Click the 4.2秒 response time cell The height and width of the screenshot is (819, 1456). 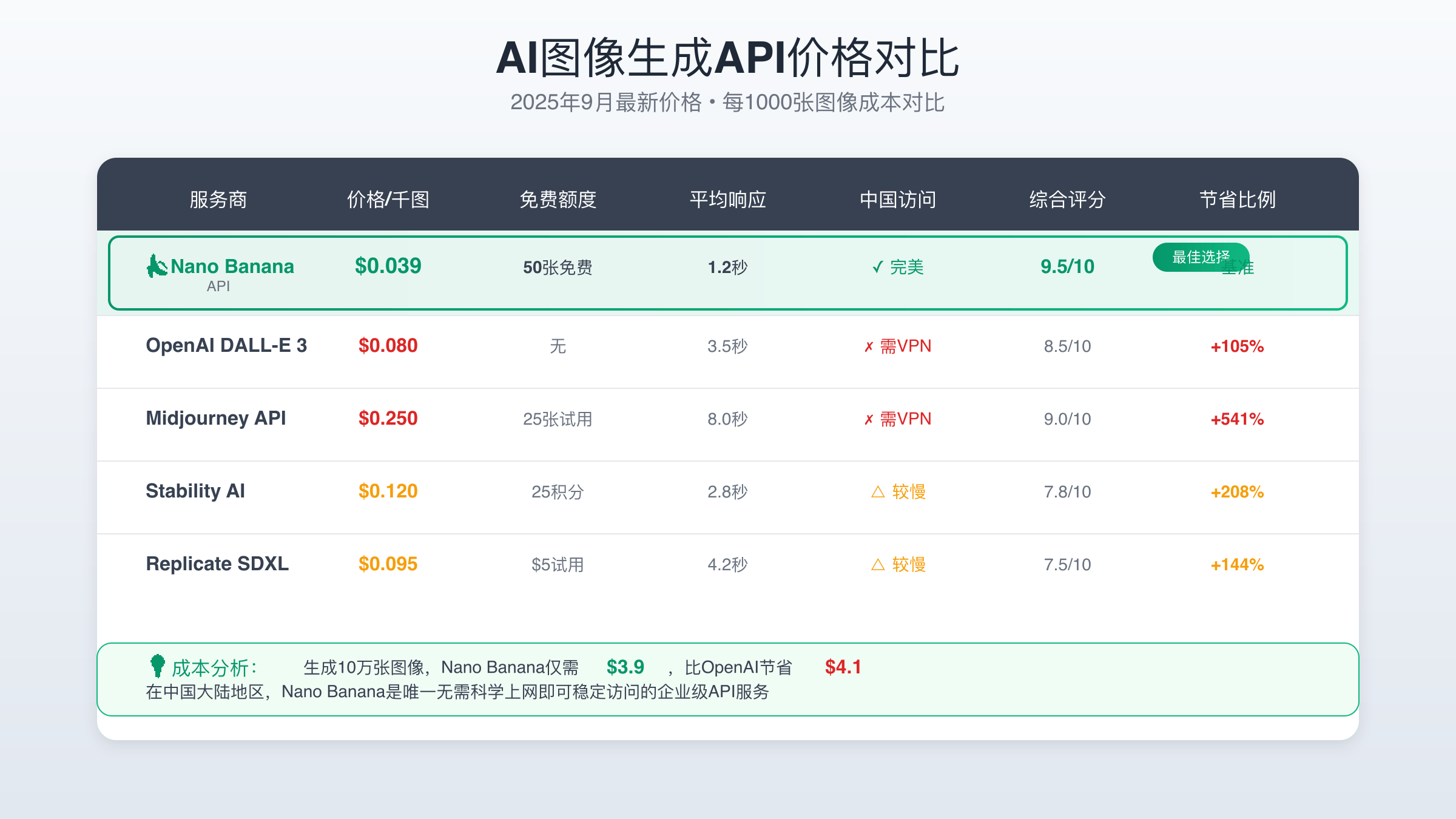(728, 565)
